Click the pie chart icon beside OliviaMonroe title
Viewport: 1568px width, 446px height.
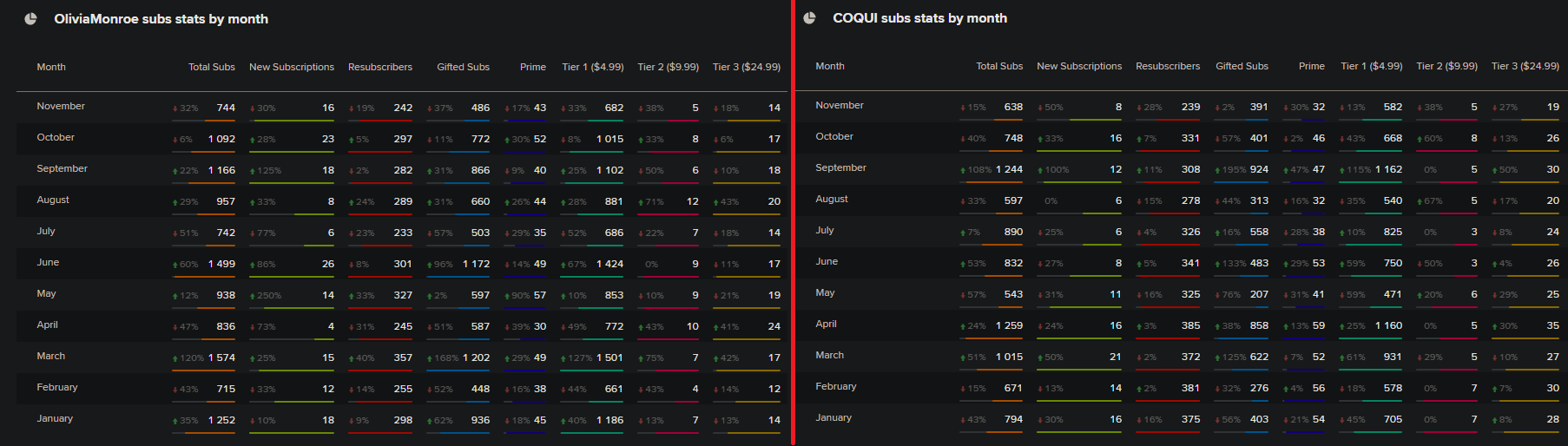point(30,19)
